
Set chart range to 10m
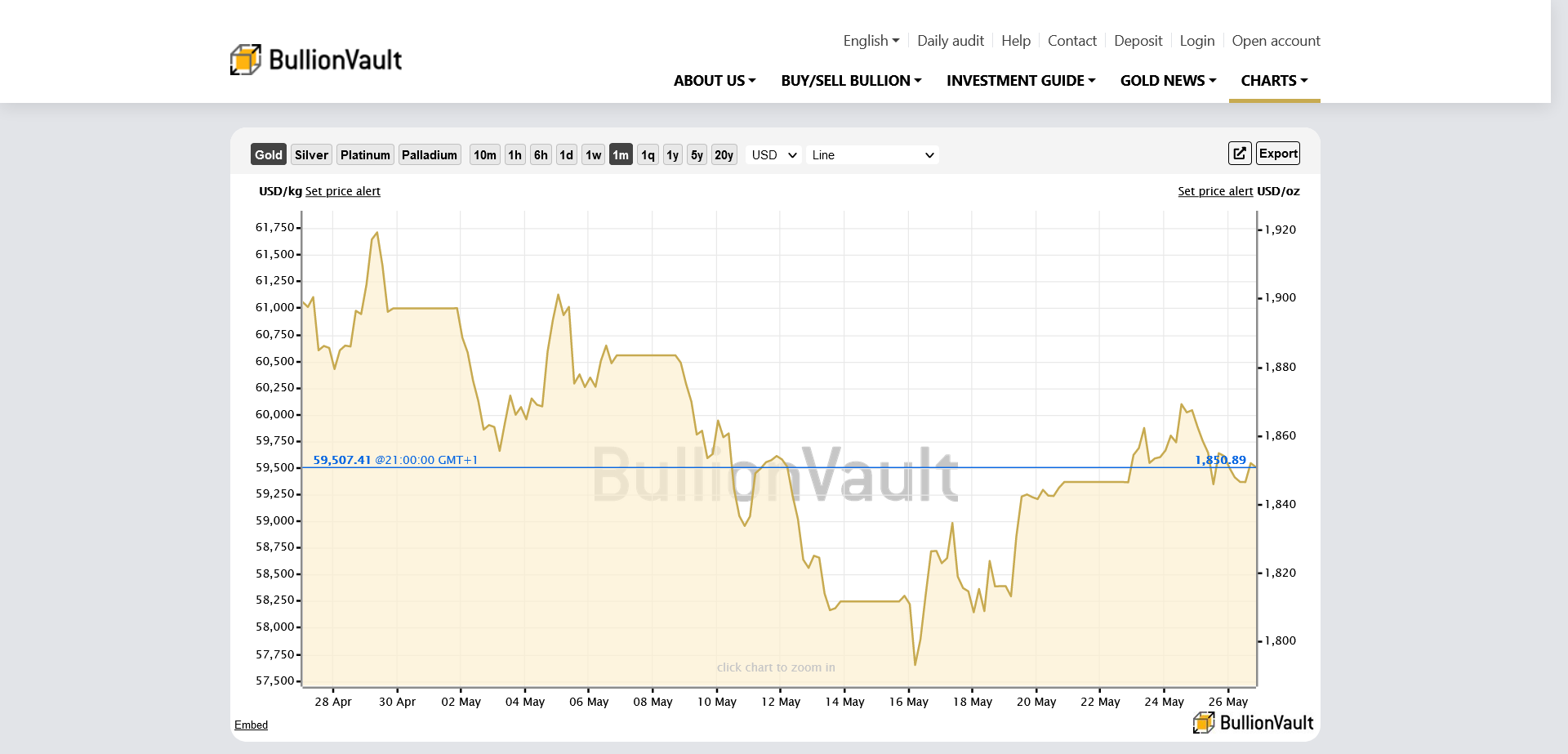[484, 155]
